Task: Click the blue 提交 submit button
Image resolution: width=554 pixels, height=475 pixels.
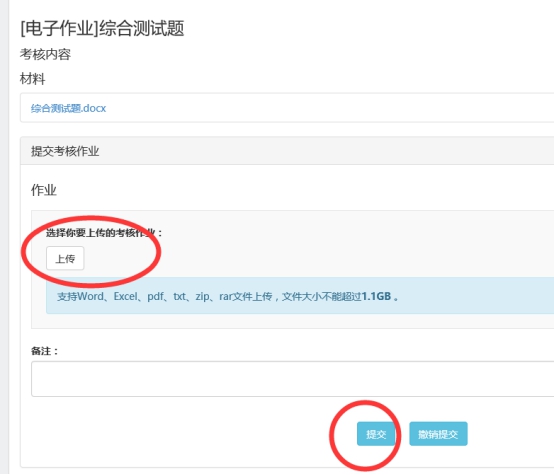Action: click(376, 434)
